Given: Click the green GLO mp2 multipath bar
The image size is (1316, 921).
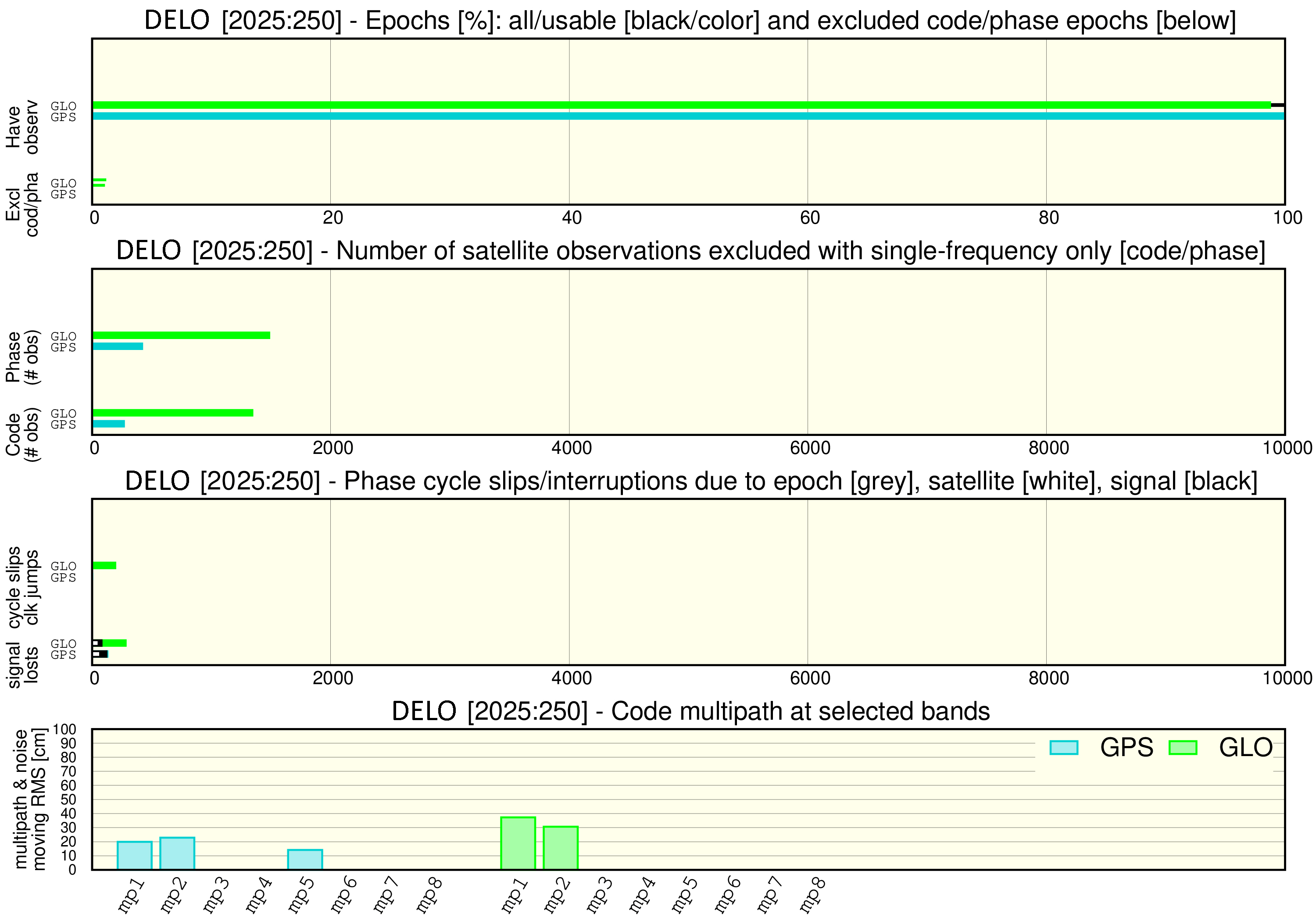Looking at the screenshot, I should click(x=561, y=848).
